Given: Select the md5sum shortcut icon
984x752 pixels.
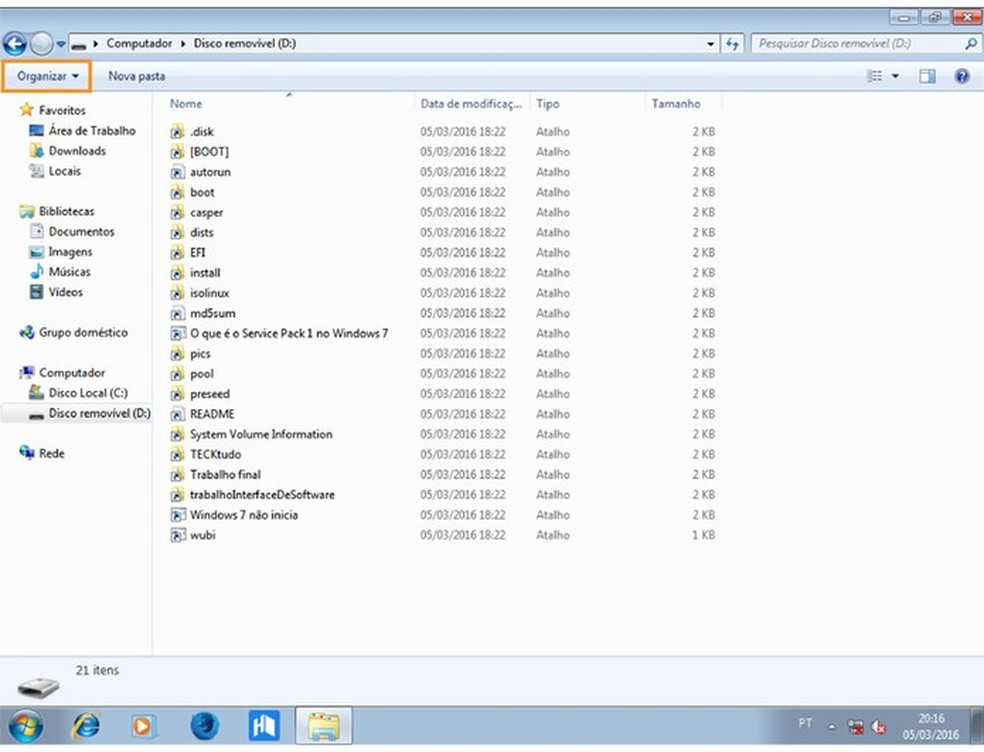Looking at the screenshot, I should pyautogui.click(x=178, y=313).
